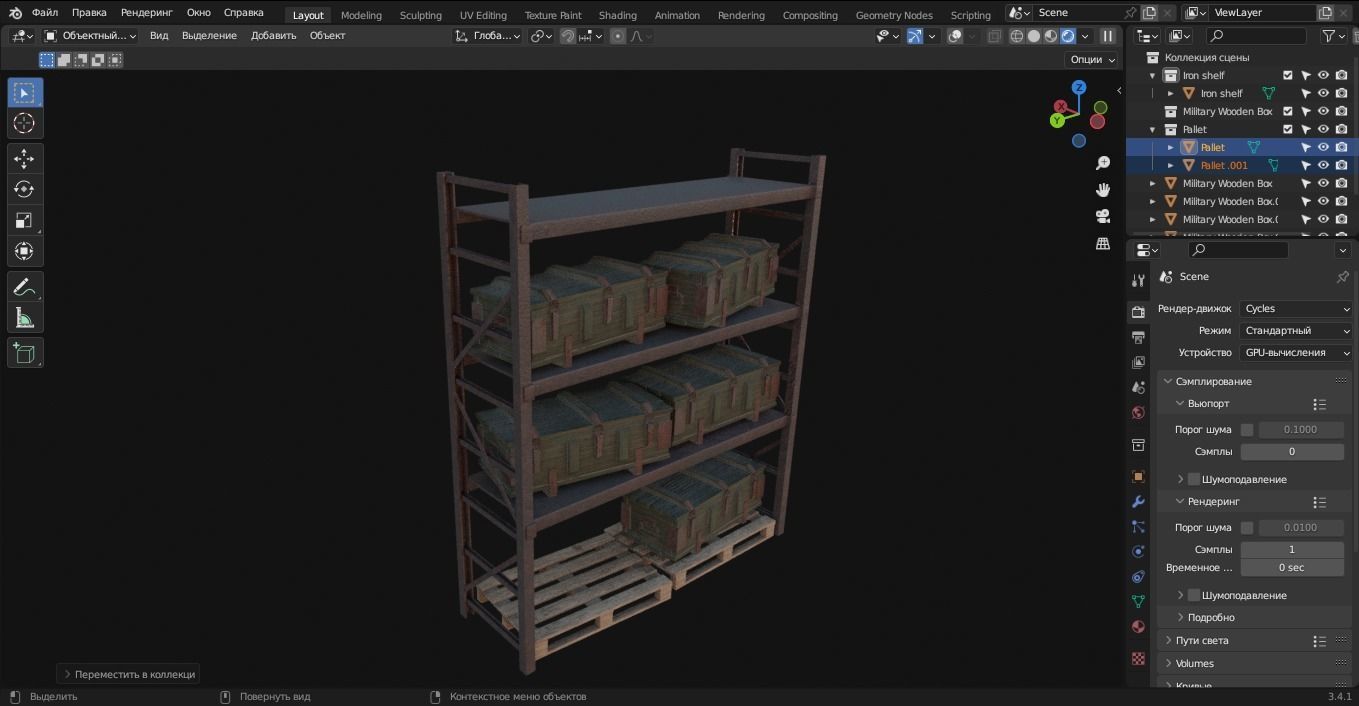1359x706 pixels.
Task: Open the Scene properties tab icon
Action: point(1138,387)
